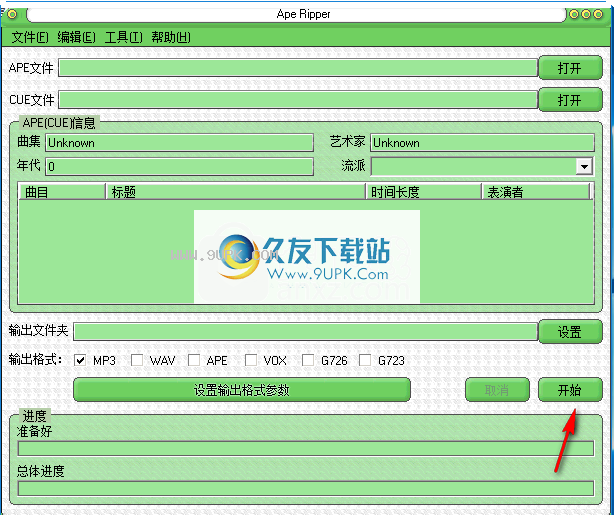Enable the APE output format
The height and width of the screenshot is (515, 614).
(x=194, y=360)
